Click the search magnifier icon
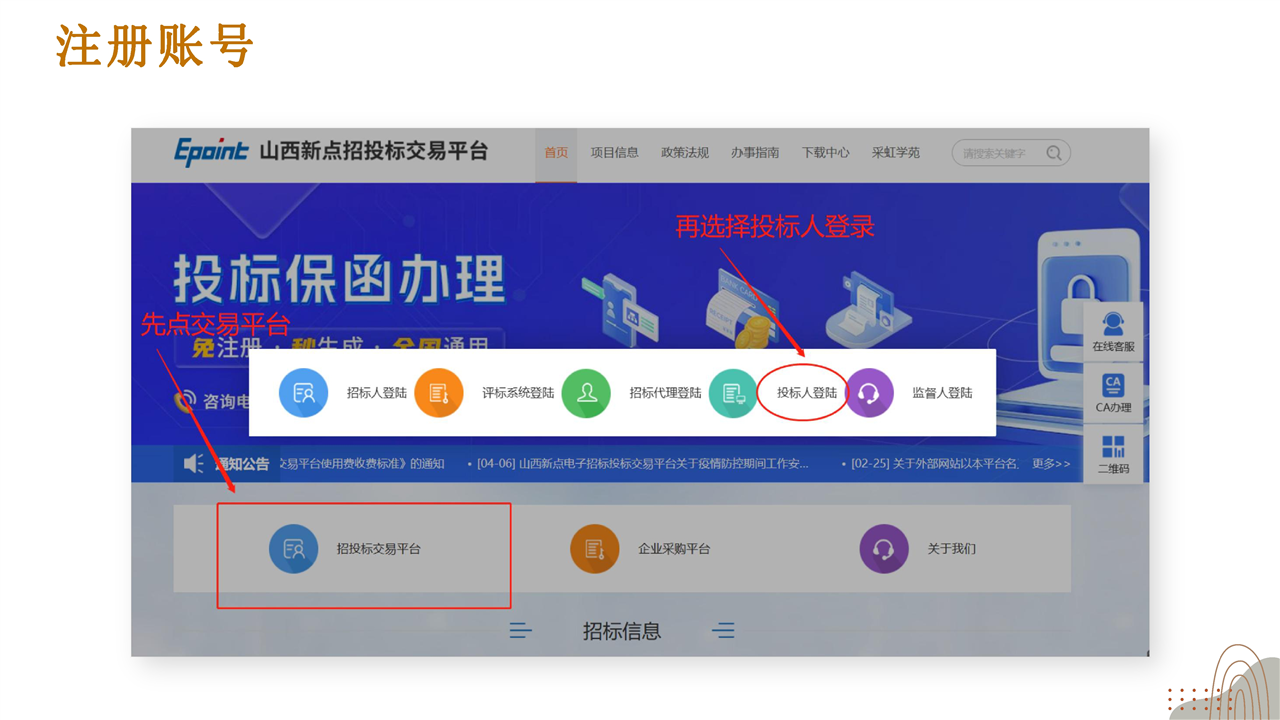The image size is (1280, 720). [x=1054, y=153]
